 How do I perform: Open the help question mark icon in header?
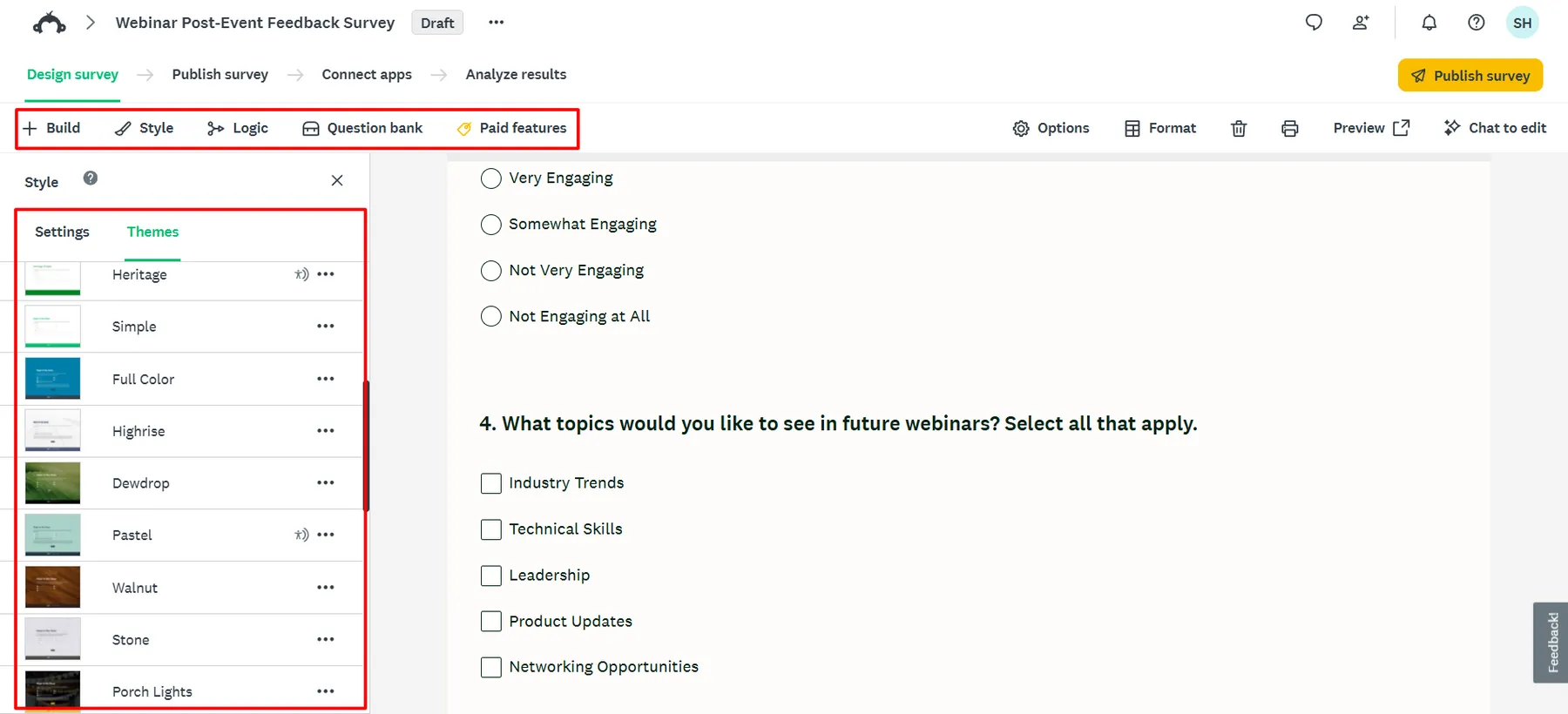point(1477,23)
